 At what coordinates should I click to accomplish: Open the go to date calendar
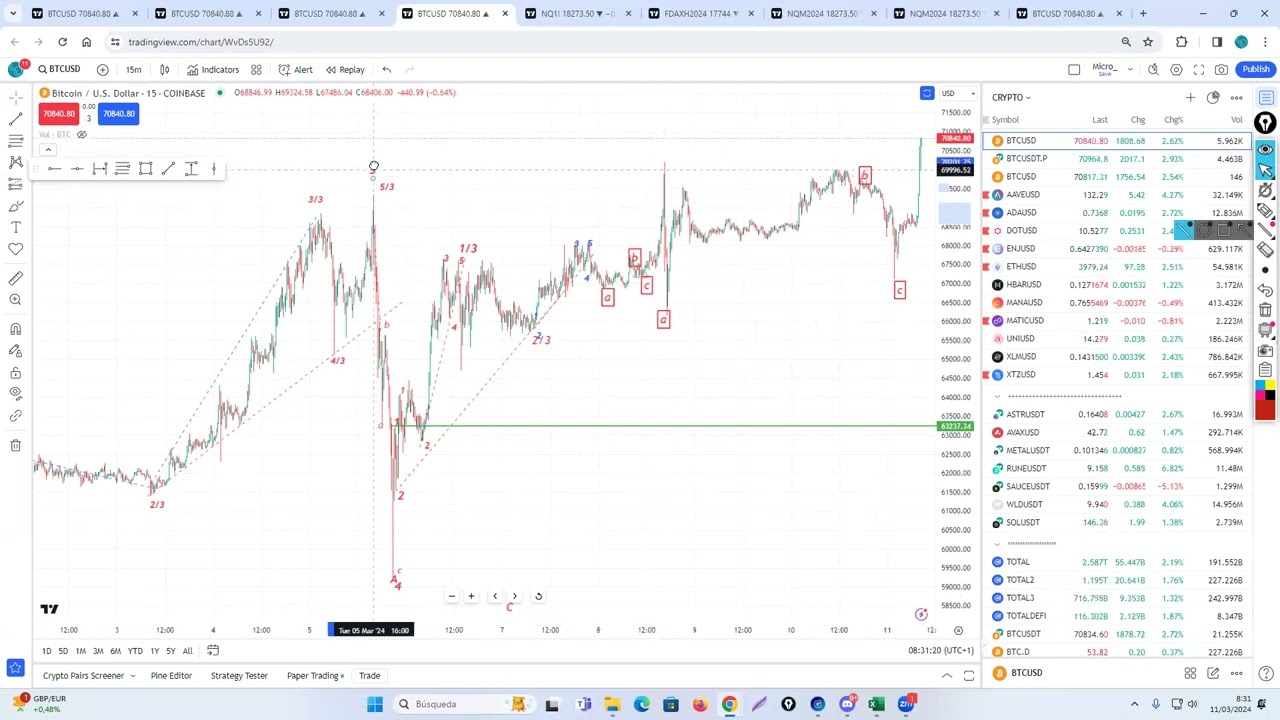click(x=212, y=651)
